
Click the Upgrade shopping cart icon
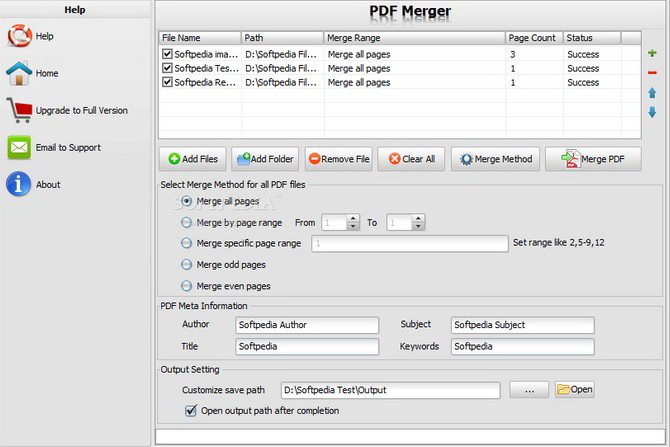[19, 110]
